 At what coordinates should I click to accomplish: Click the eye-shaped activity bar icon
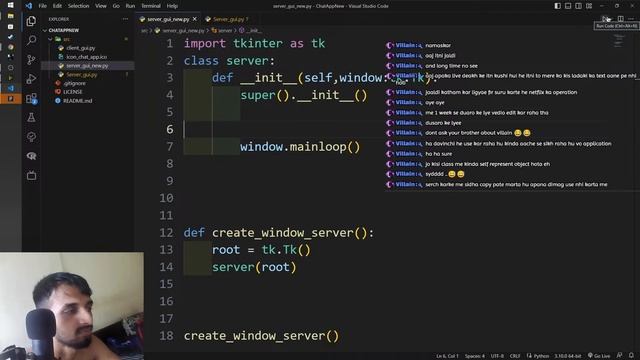31,156
